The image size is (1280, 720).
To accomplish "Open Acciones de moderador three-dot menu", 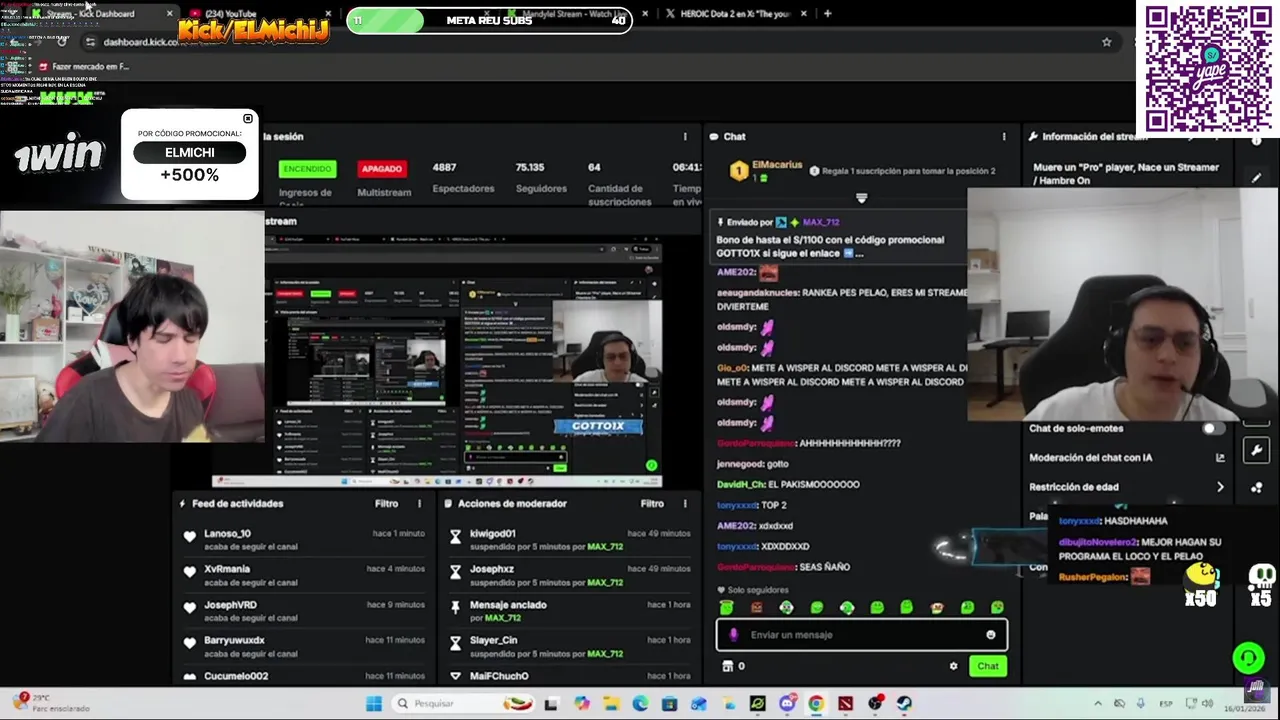I will (x=685, y=504).
